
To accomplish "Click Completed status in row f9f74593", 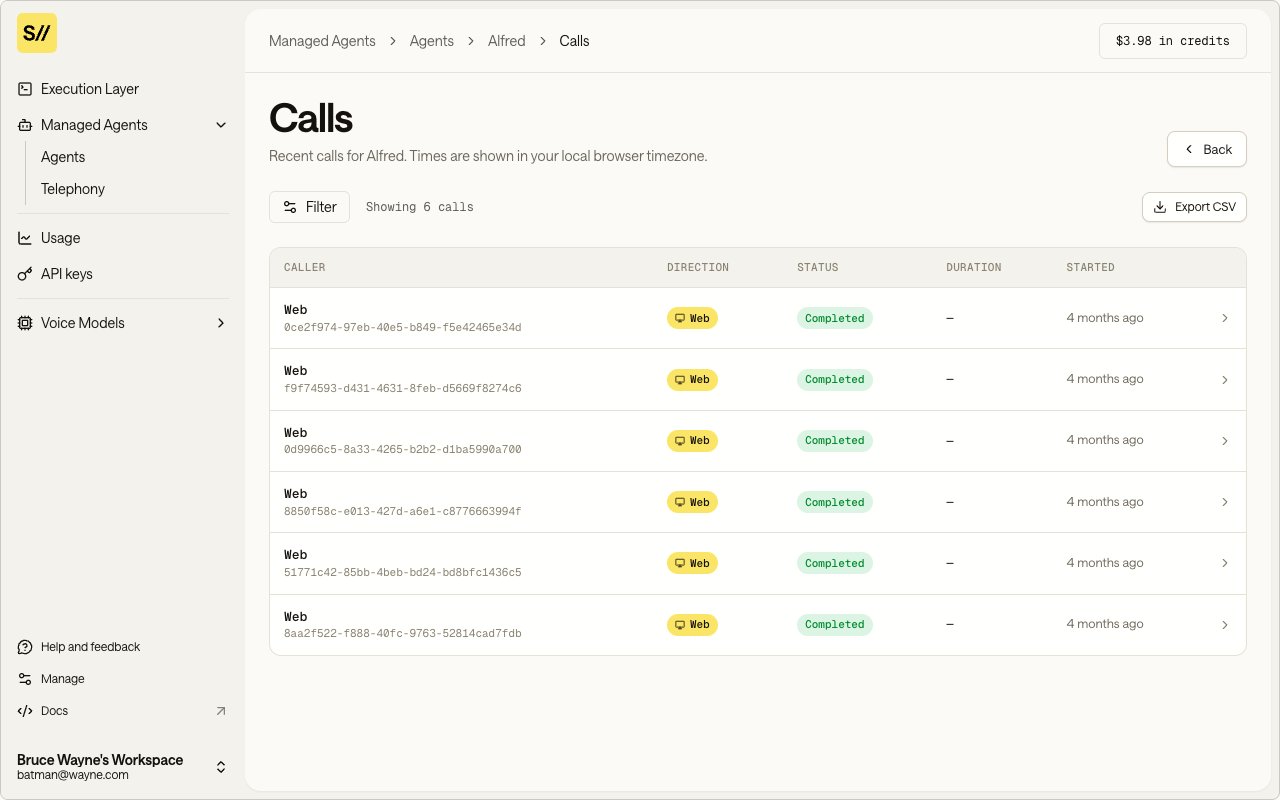I will pyautogui.click(x=835, y=380).
